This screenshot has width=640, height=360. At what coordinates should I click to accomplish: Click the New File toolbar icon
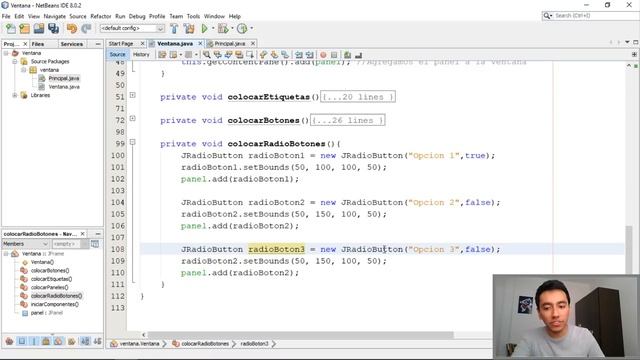point(10,29)
